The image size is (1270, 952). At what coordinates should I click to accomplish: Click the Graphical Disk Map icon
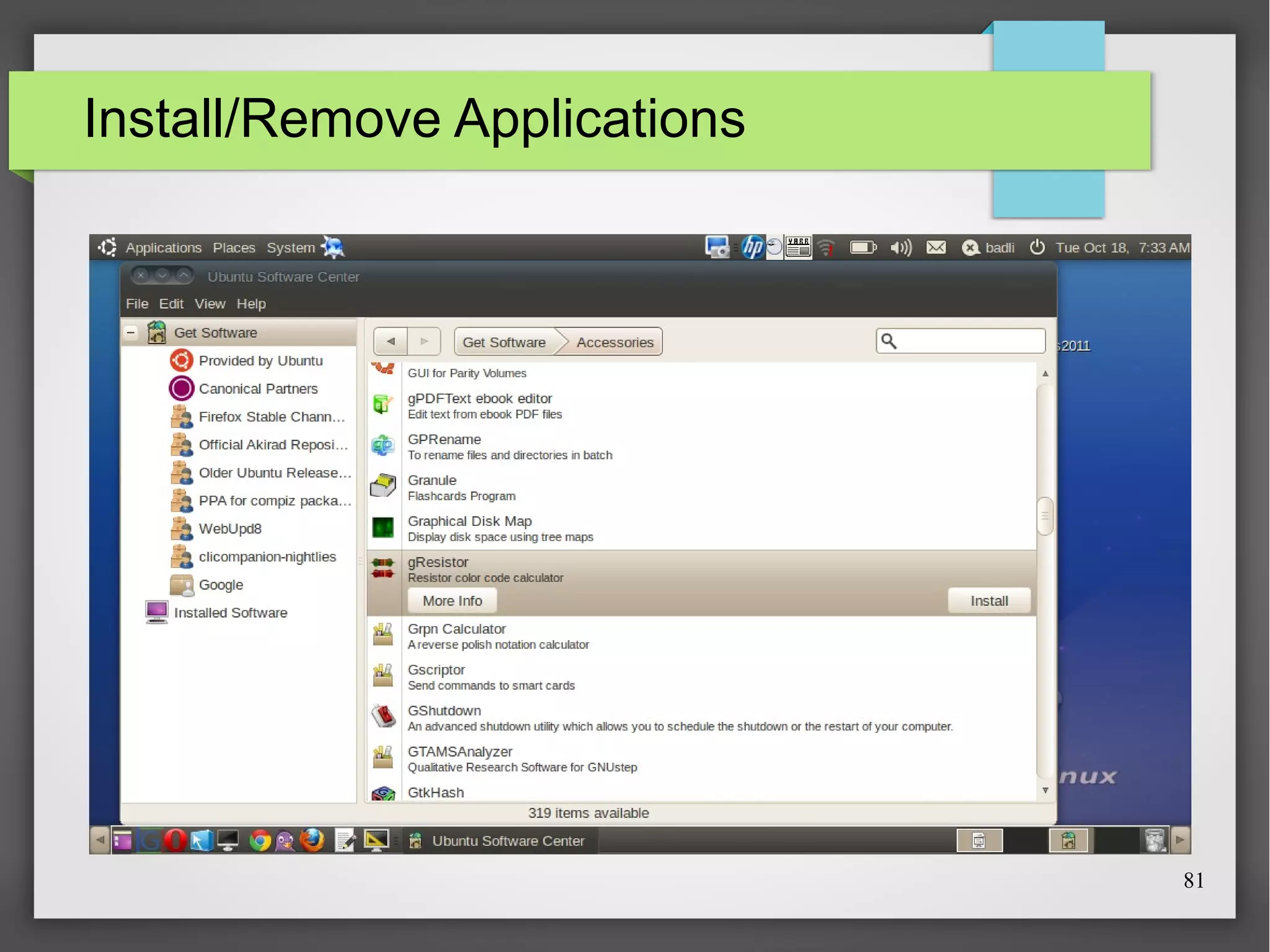[383, 527]
